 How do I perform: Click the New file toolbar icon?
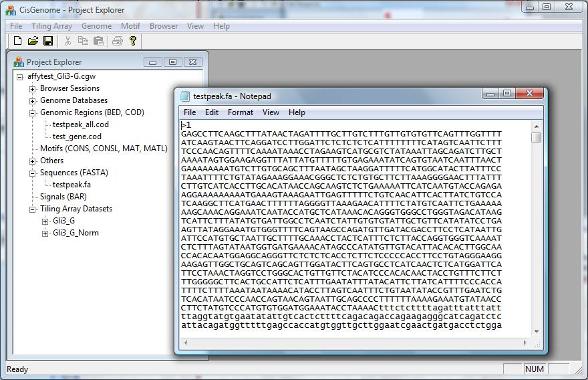(17, 41)
